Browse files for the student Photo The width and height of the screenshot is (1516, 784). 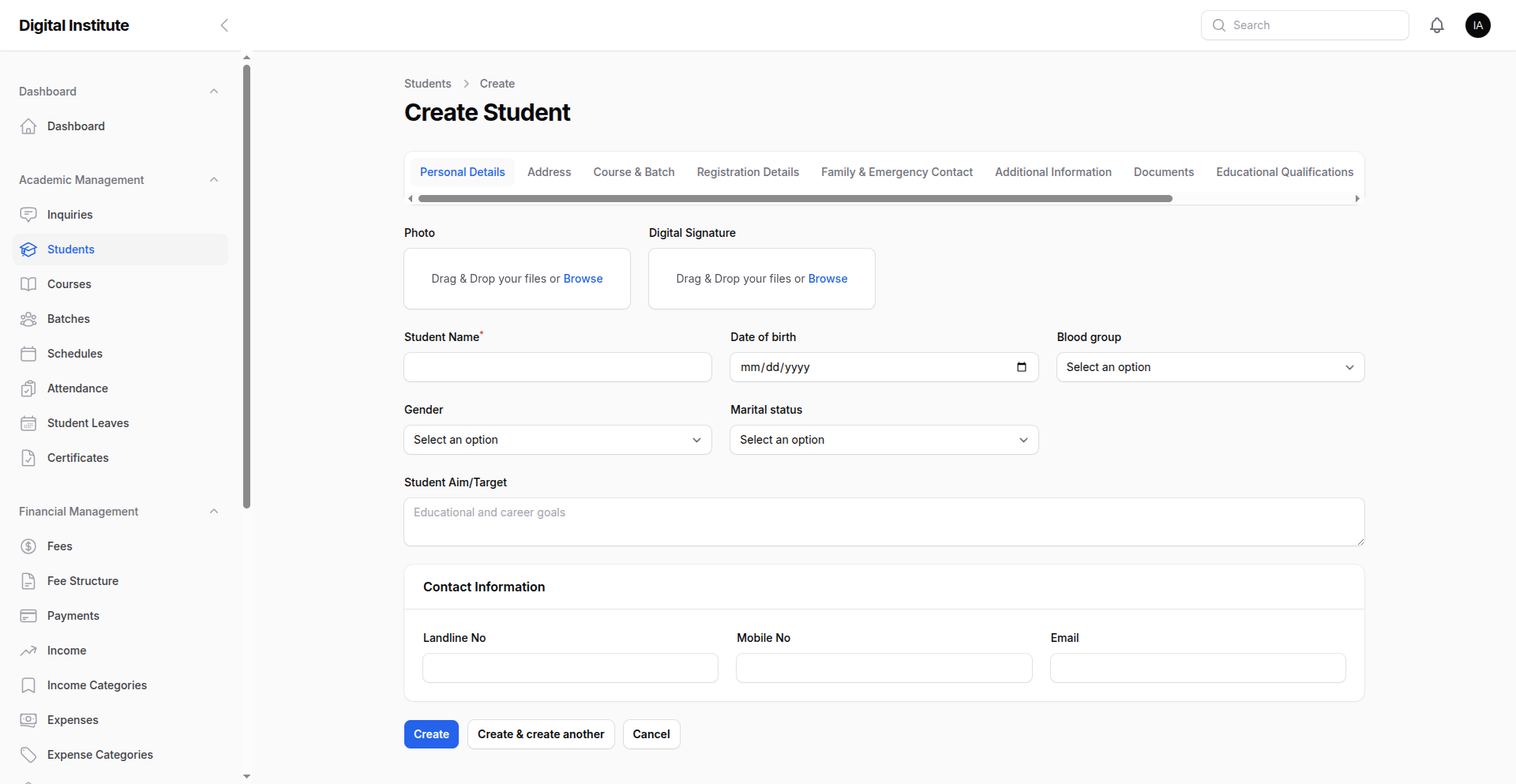click(x=583, y=278)
